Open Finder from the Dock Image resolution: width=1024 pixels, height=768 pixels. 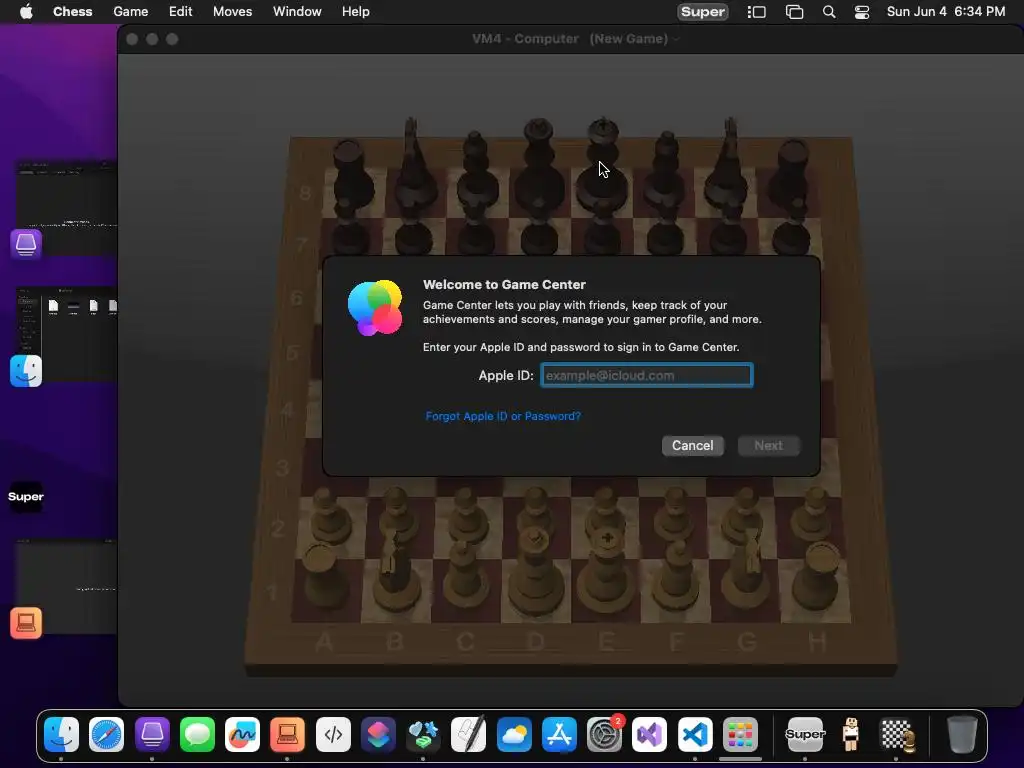tap(61, 735)
